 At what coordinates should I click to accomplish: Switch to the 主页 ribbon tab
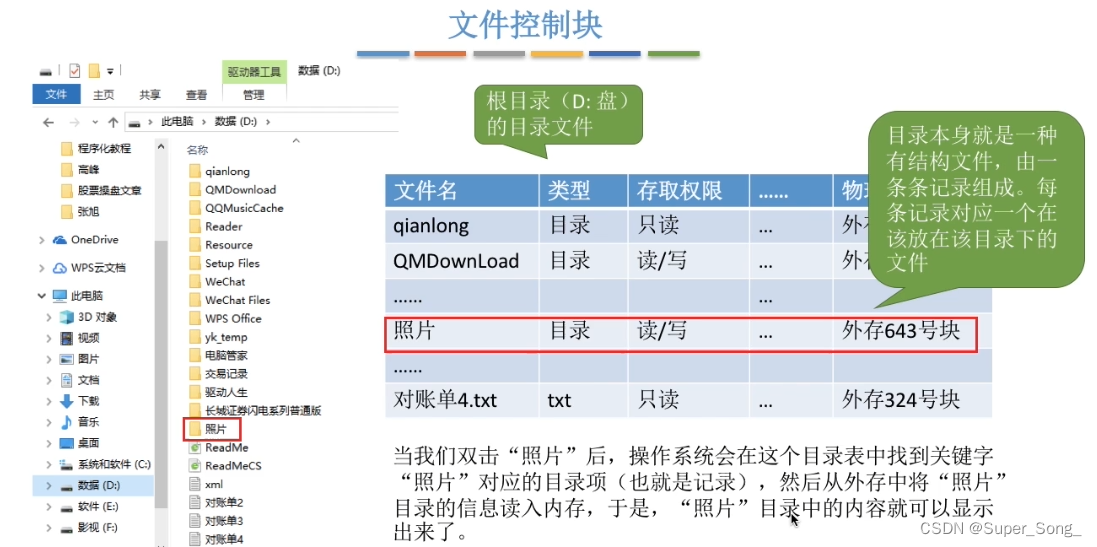[x=104, y=94]
